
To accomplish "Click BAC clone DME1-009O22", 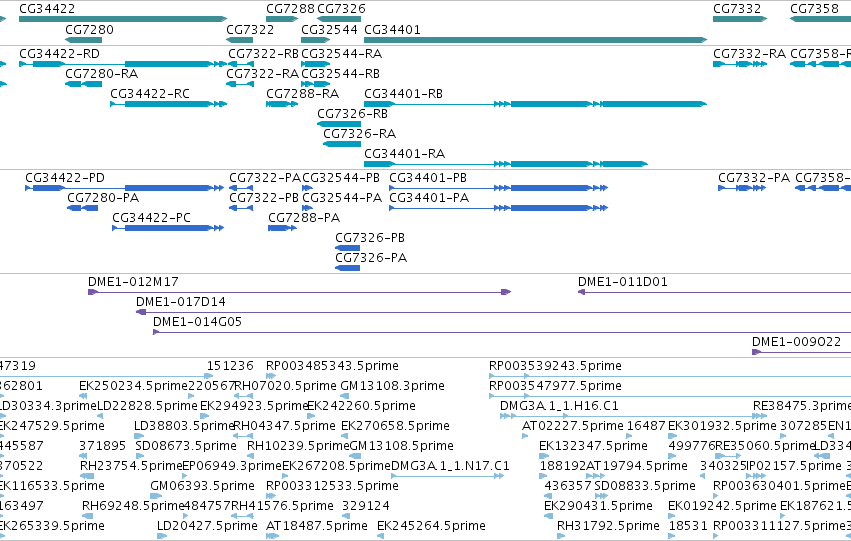I will [801, 353].
